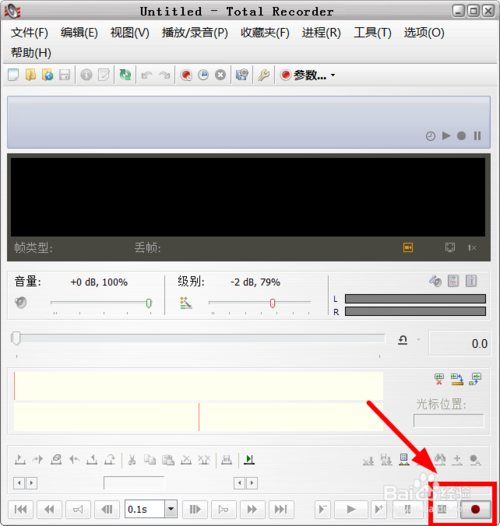Image resolution: width=500 pixels, height=526 pixels.
Task: Click the sound-source icon above the level meters
Action: pyautogui.click(x=435, y=281)
